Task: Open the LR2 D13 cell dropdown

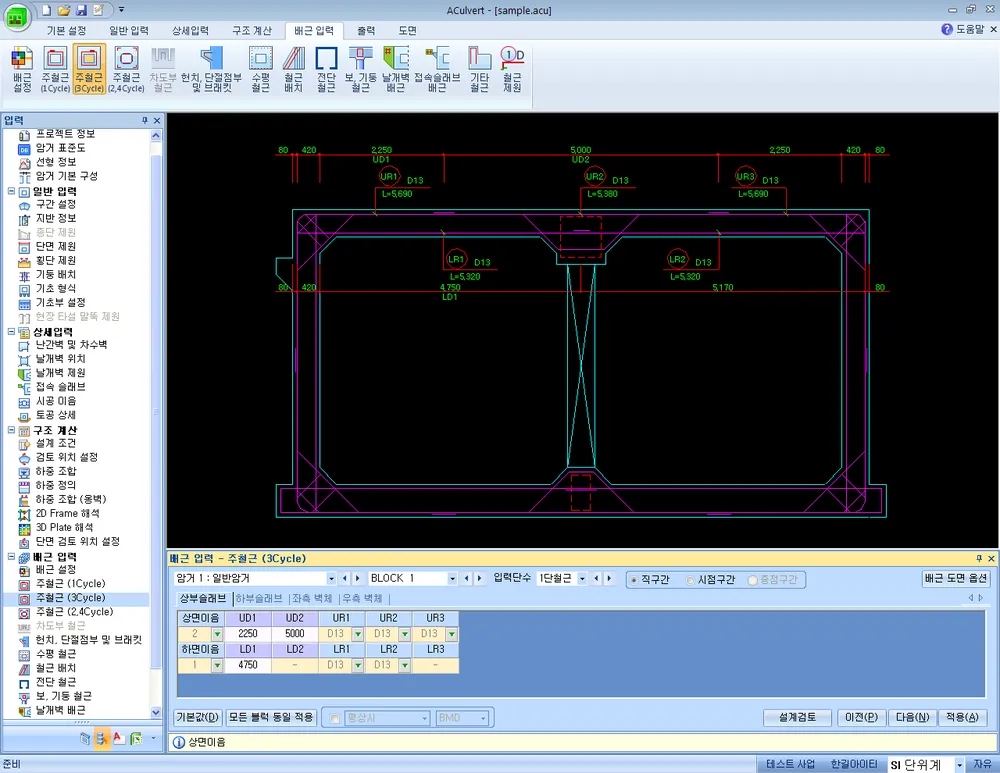Action: 404,665
